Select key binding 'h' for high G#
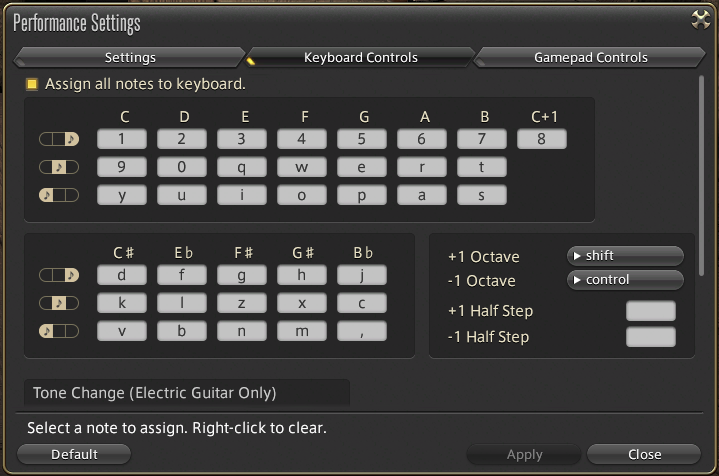The image size is (719, 476). point(302,275)
